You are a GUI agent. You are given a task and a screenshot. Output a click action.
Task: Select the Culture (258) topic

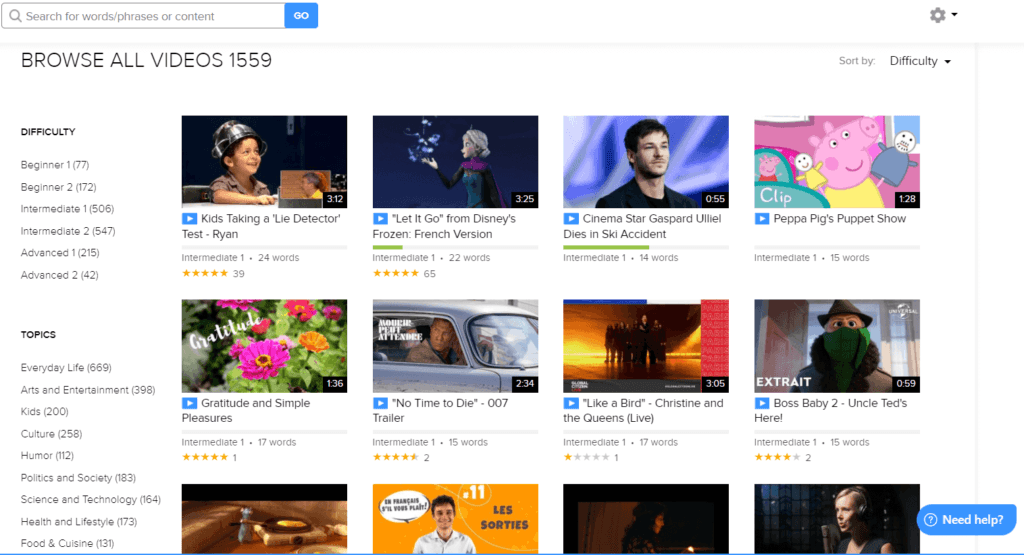(x=51, y=434)
